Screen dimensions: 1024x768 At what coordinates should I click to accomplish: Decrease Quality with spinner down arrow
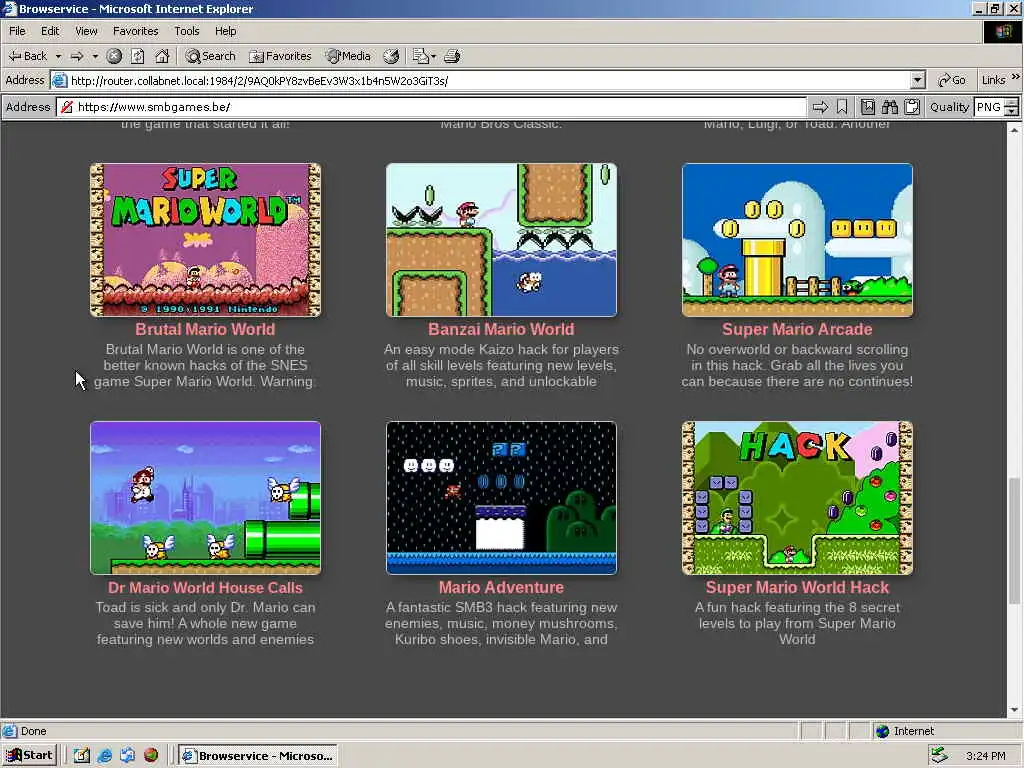(x=1012, y=112)
